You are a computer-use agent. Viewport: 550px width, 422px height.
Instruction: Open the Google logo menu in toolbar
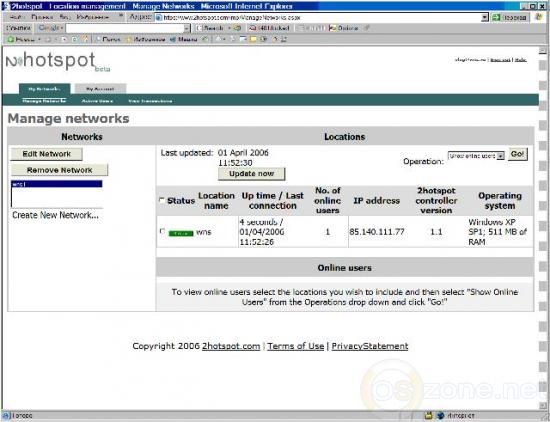pyautogui.click(x=51, y=28)
